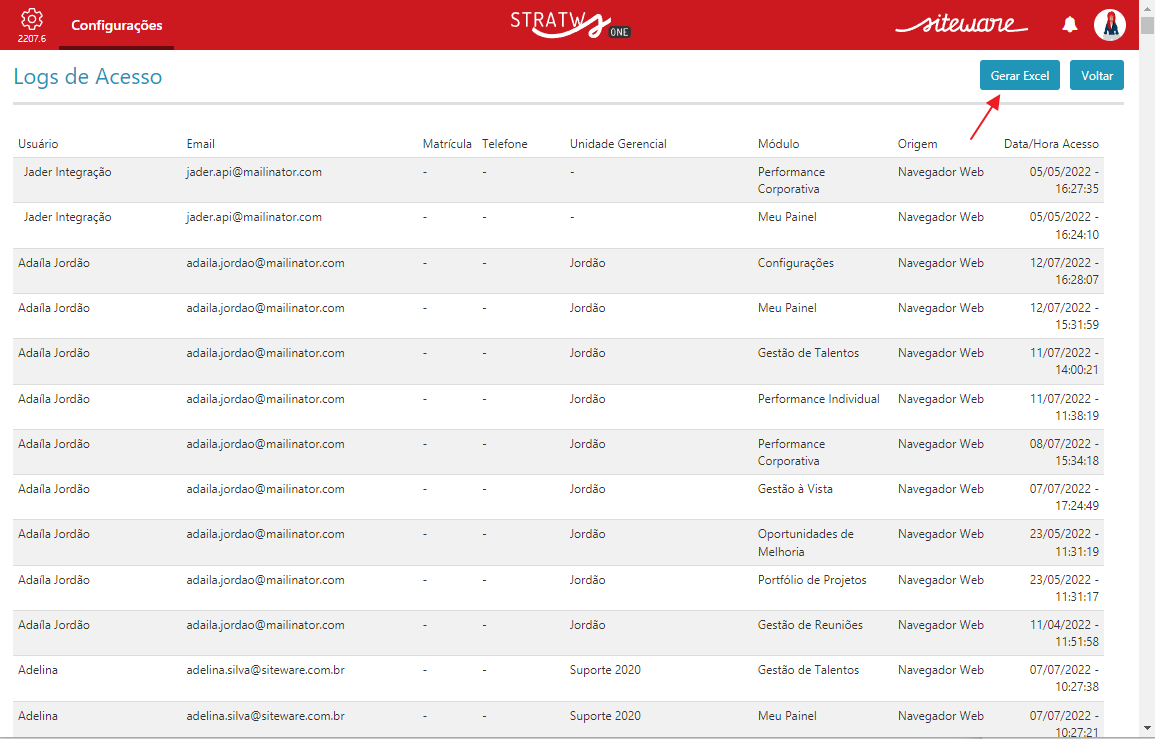
Task: Click the 05/05/2022 - 16:27:35 timestamp
Action: coord(1064,180)
